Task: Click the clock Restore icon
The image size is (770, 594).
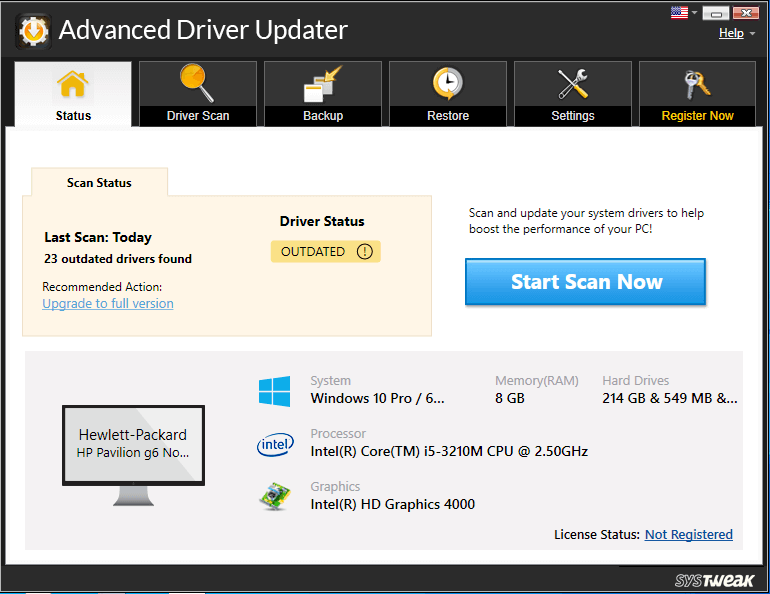Action: [x=447, y=83]
